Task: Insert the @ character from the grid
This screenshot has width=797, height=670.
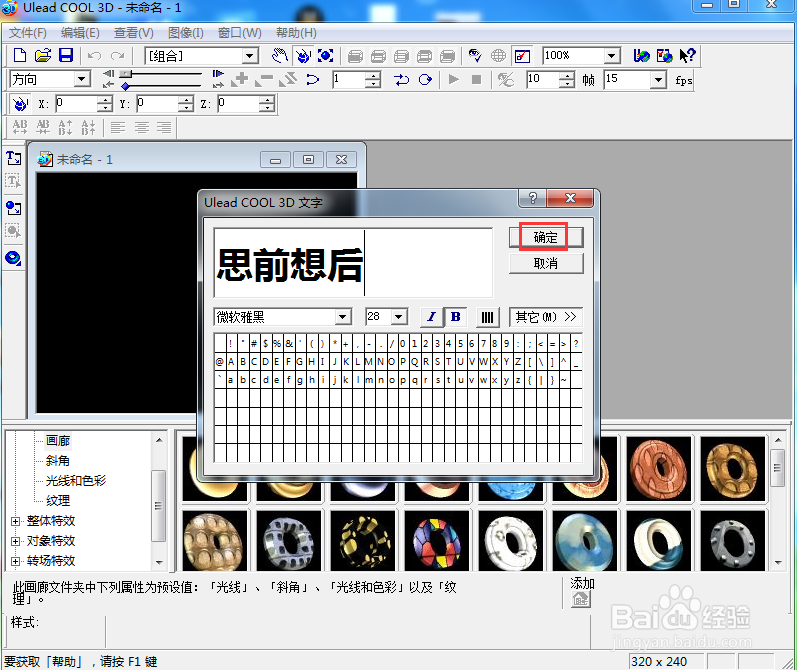Action: point(220,362)
